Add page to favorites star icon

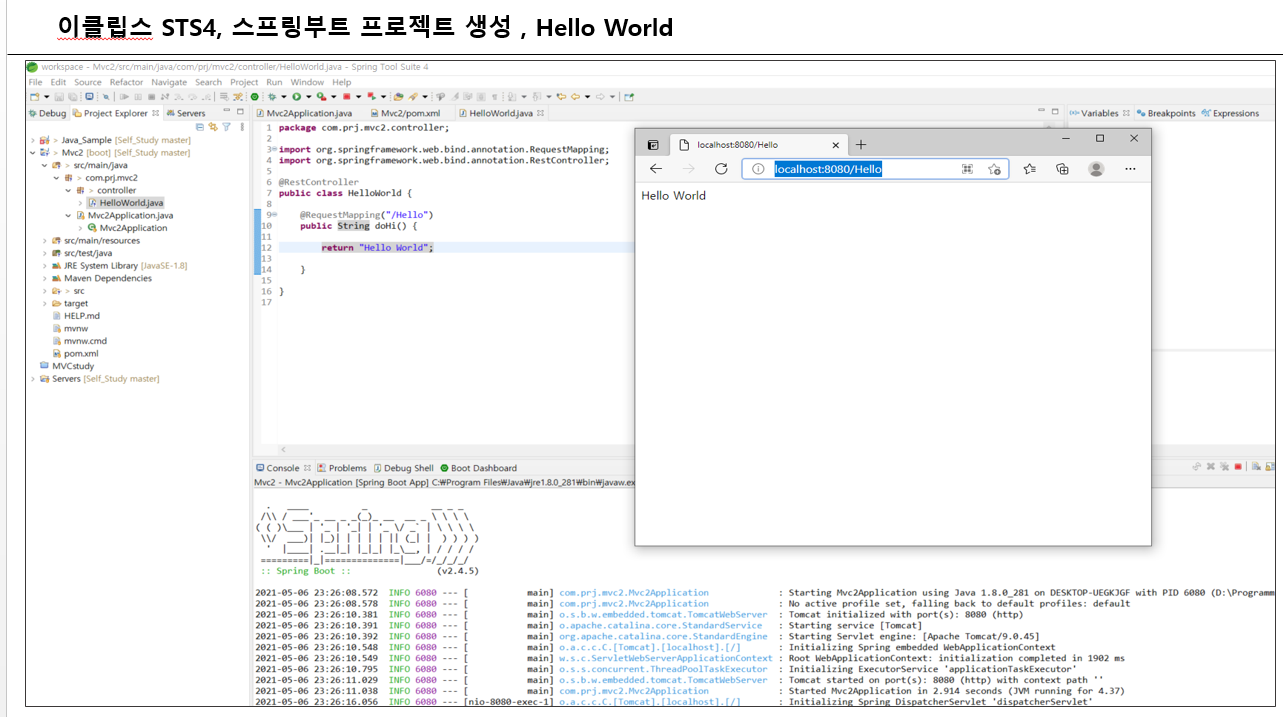[x=994, y=169]
